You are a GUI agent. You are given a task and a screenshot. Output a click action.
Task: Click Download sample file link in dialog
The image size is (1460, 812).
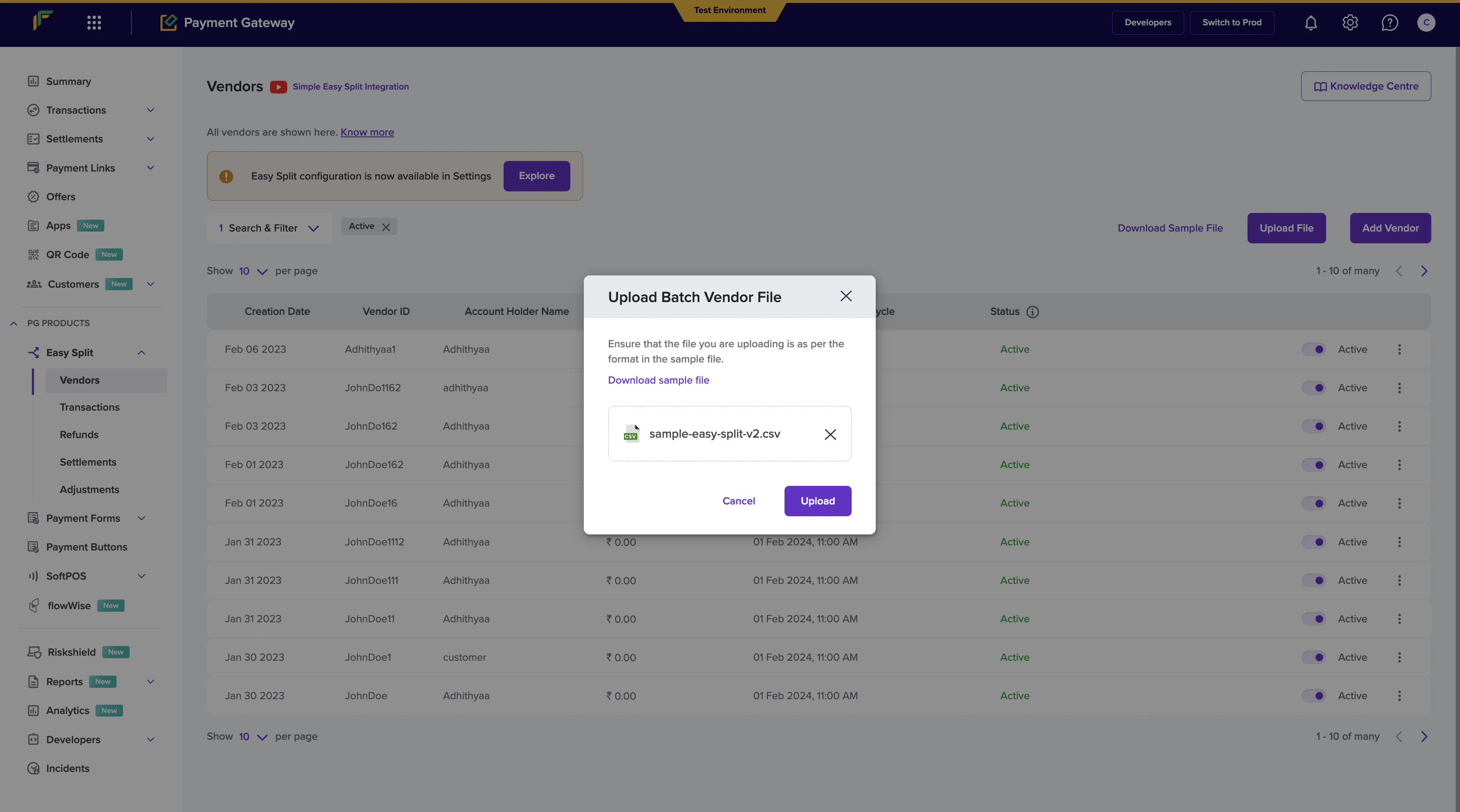tap(658, 380)
